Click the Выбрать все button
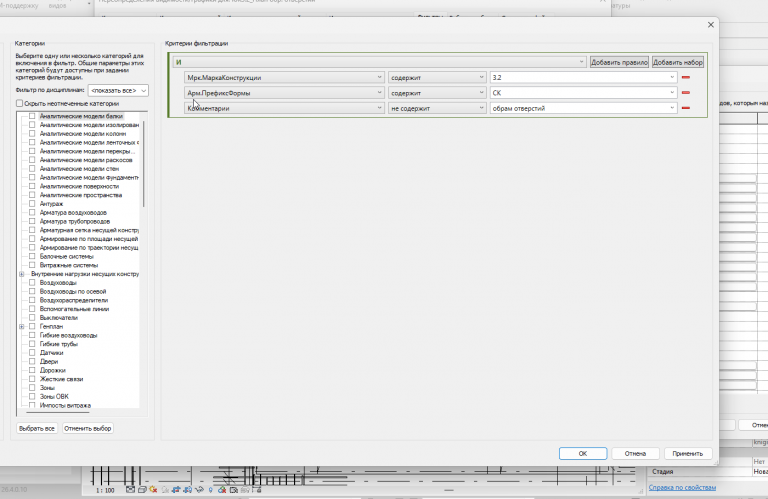Image resolution: width=768 pixels, height=499 pixels. tap(37, 428)
